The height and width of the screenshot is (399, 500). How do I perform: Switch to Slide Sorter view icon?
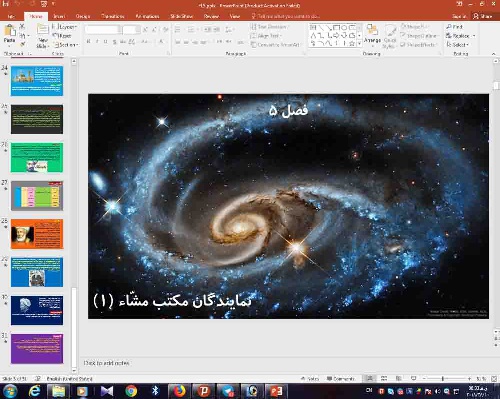tap(384, 378)
